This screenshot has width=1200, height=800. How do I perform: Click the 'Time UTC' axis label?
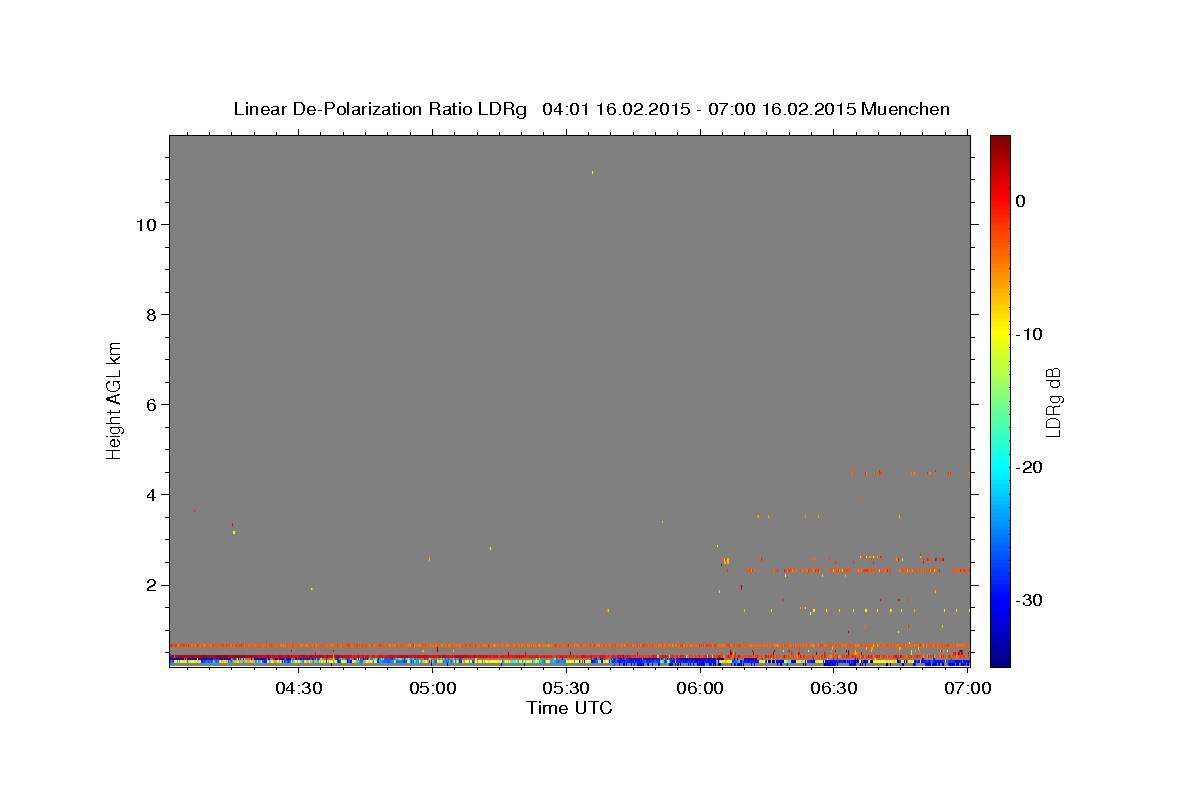click(x=569, y=708)
